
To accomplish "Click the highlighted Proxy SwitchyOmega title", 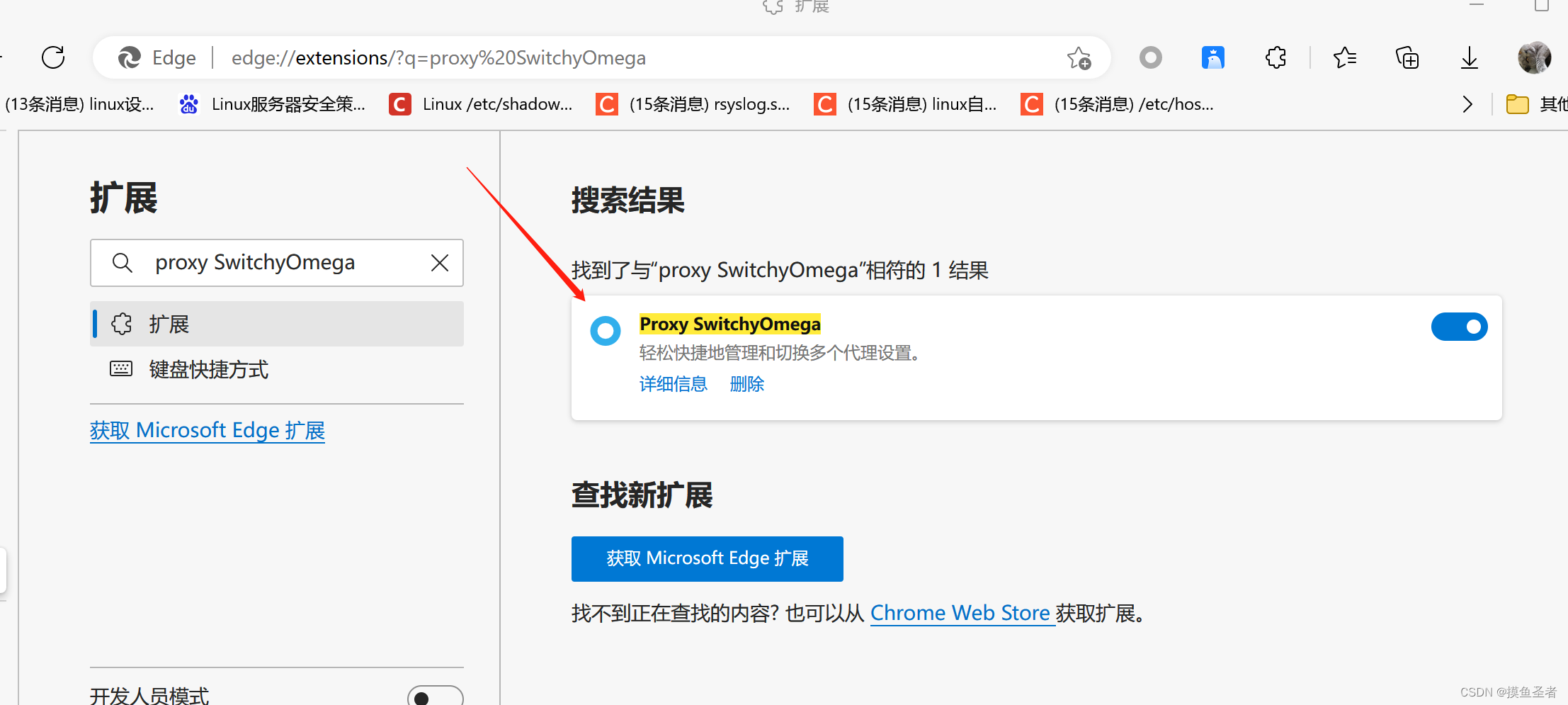I will coord(729,324).
